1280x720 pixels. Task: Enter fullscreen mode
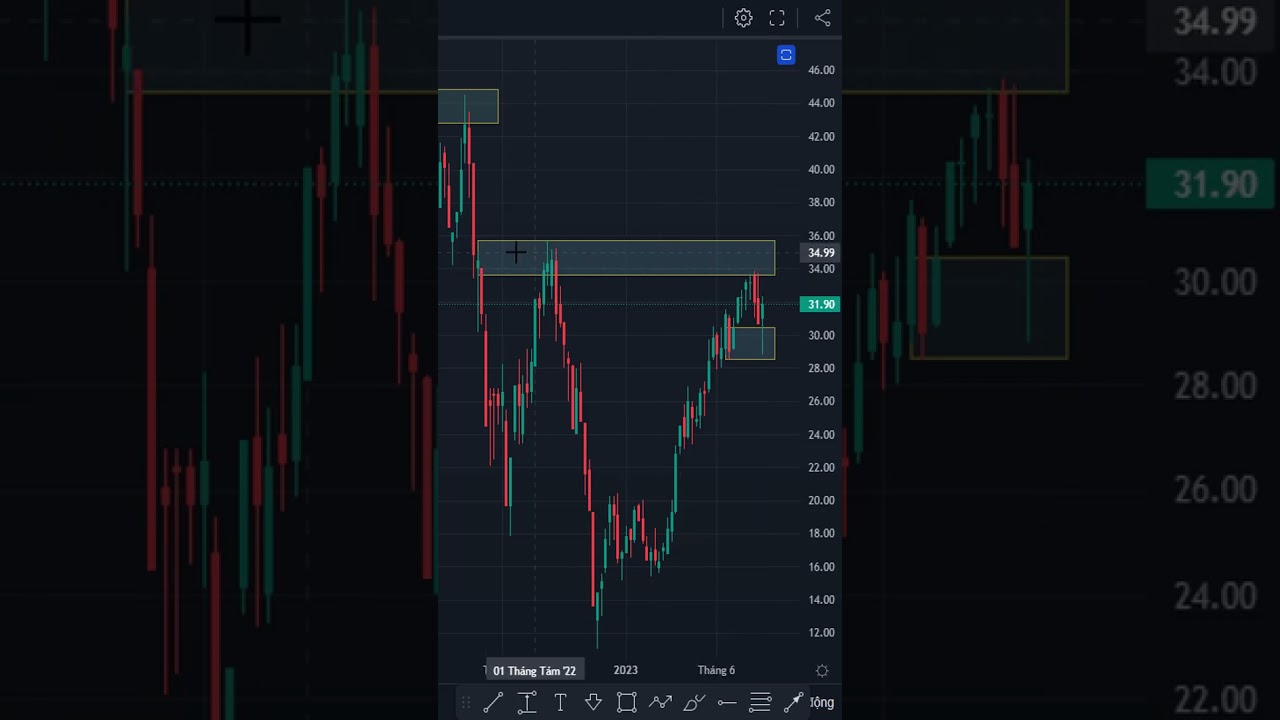tap(777, 18)
